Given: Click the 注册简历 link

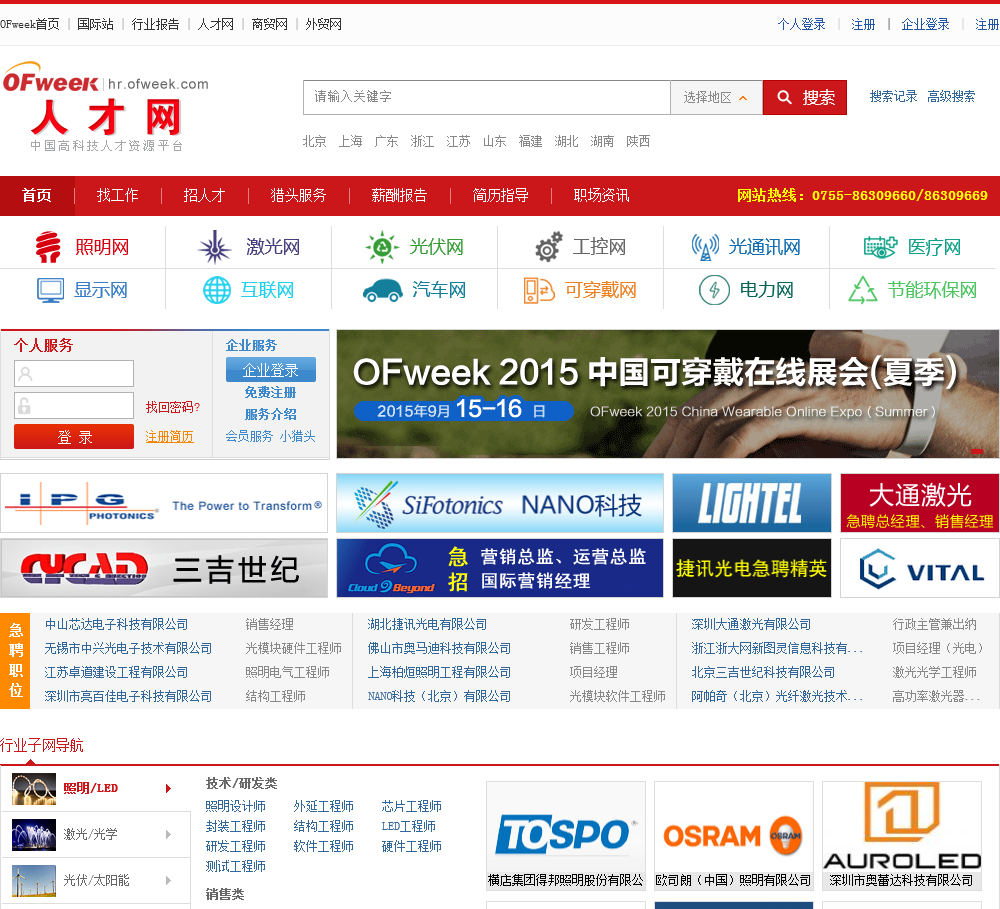Looking at the screenshot, I should click(x=169, y=436).
